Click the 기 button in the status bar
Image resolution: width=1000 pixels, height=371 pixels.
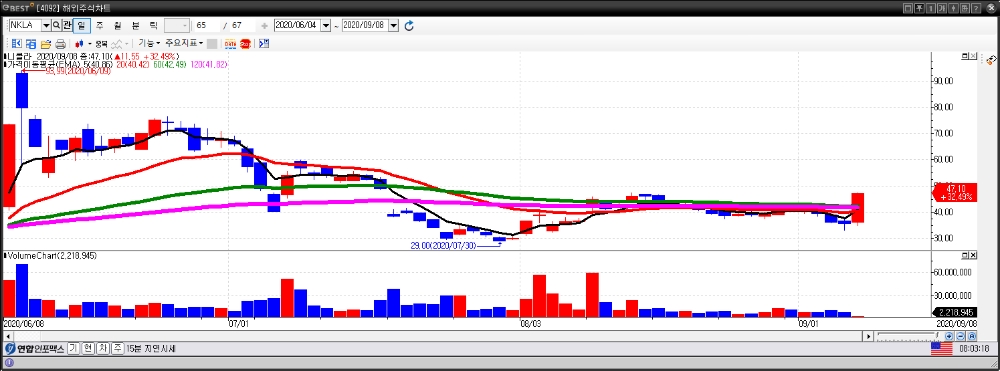coord(73,349)
